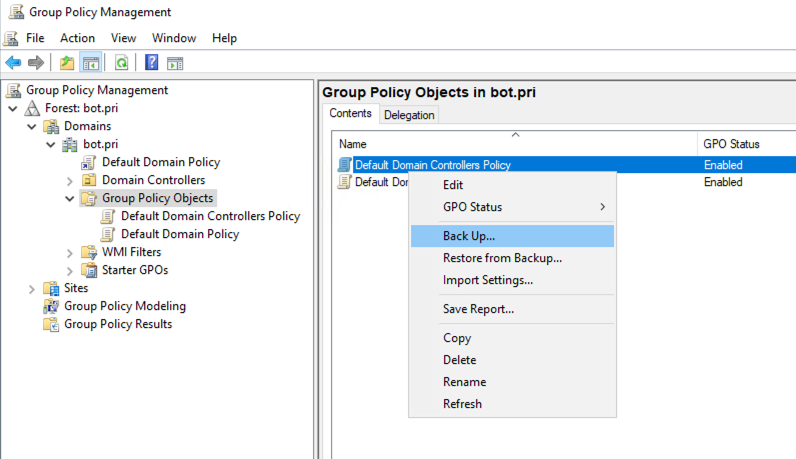This screenshot has height=459, width=796.
Task: Select Group Policy Results in tree
Action: [118, 324]
